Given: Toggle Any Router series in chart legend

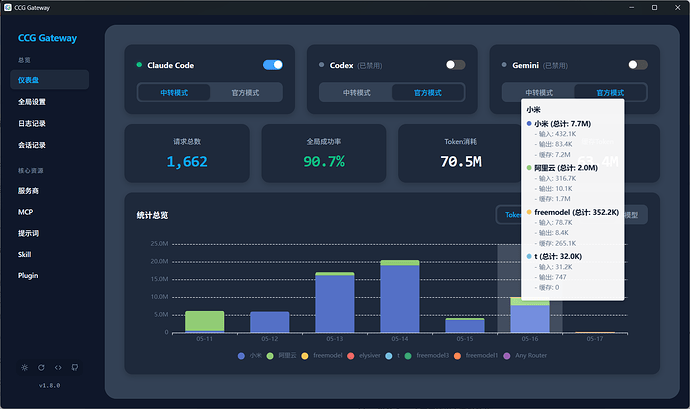Looking at the screenshot, I should (x=525, y=356).
